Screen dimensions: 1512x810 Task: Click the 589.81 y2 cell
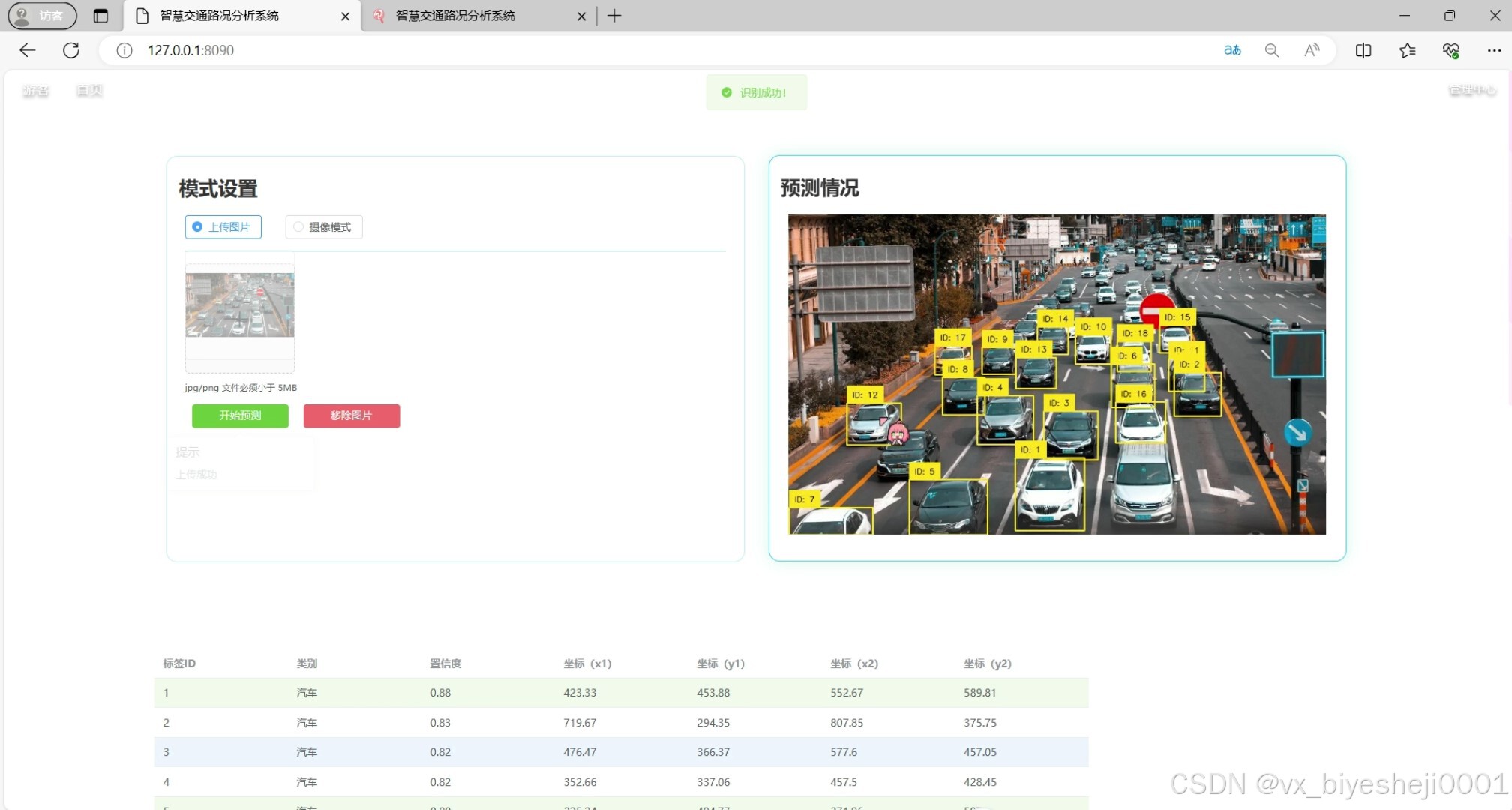click(980, 693)
